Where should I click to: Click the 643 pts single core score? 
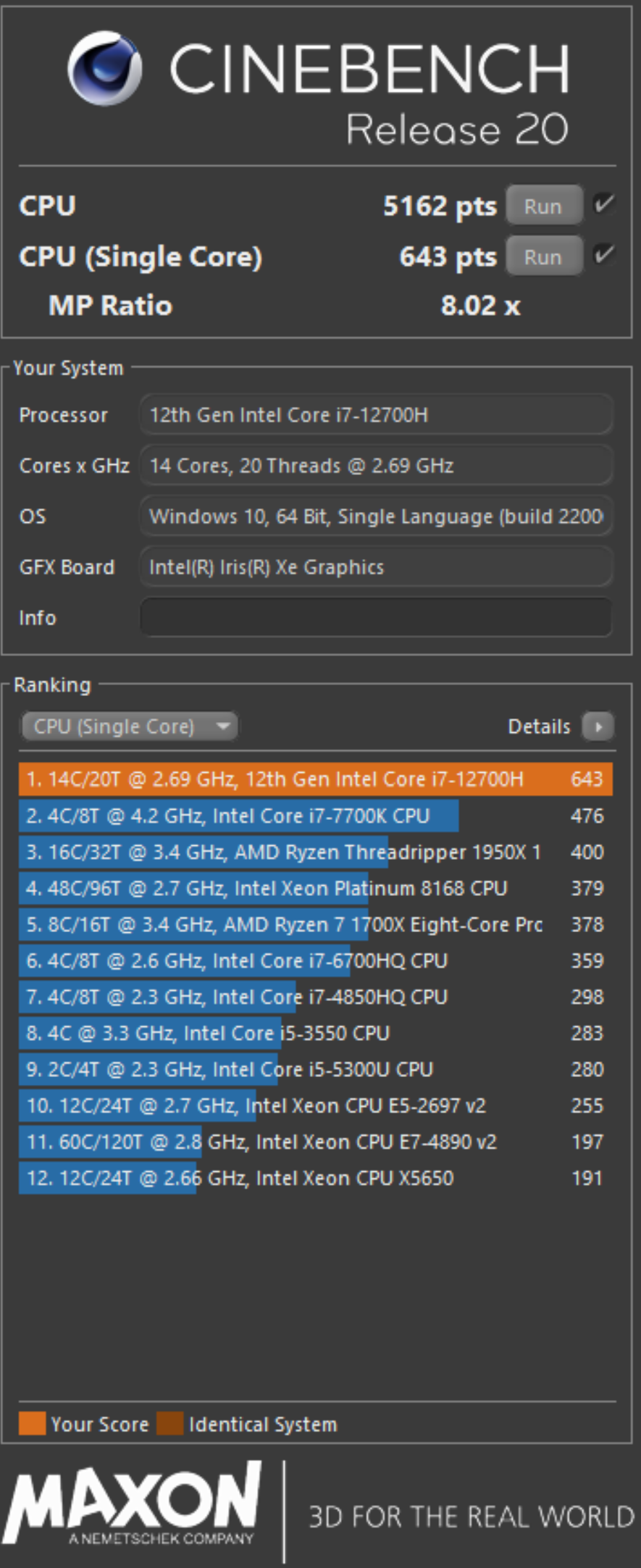pyautogui.click(x=448, y=257)
